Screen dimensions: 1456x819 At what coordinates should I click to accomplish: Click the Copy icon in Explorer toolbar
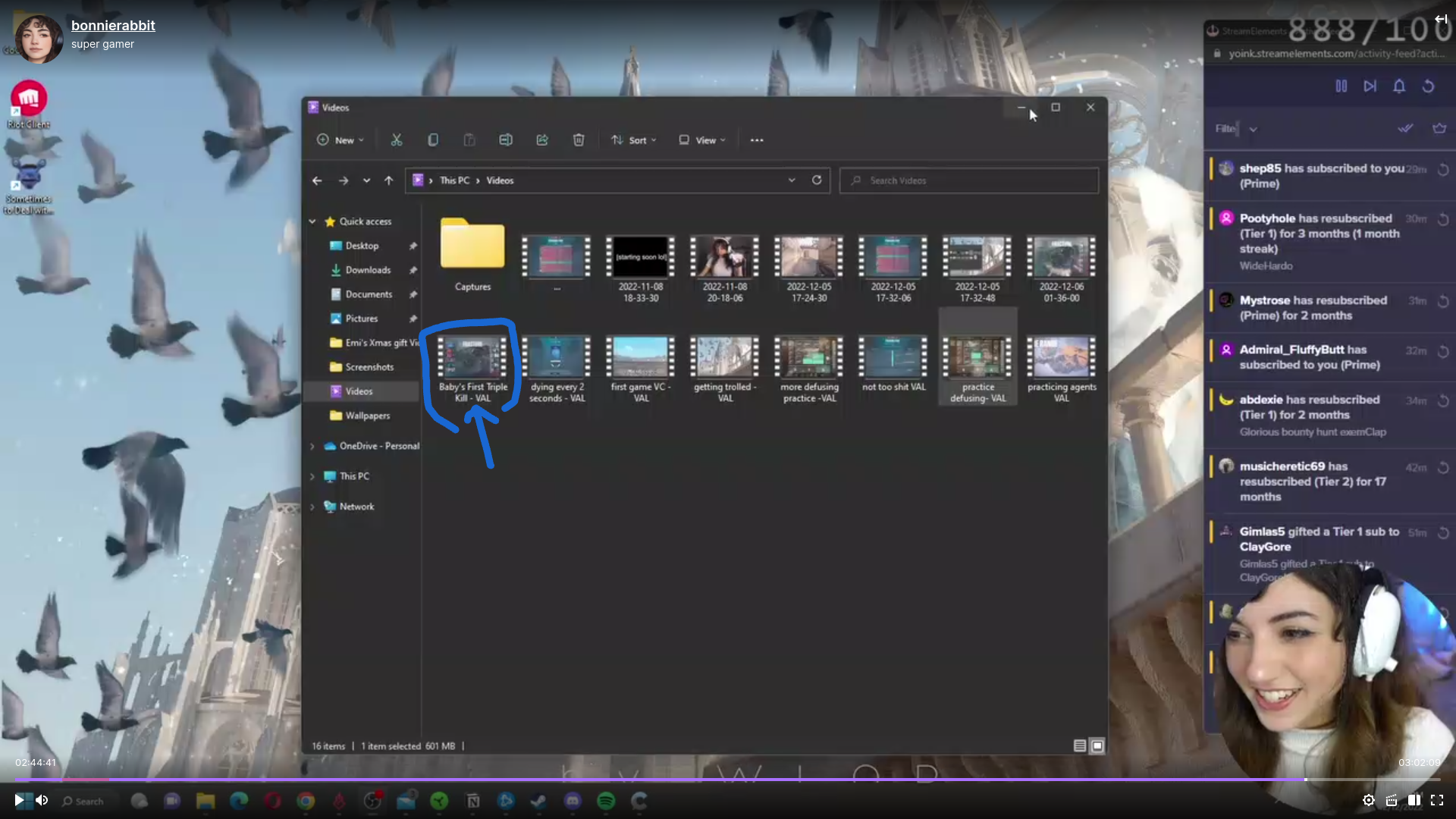pos(433,140)
